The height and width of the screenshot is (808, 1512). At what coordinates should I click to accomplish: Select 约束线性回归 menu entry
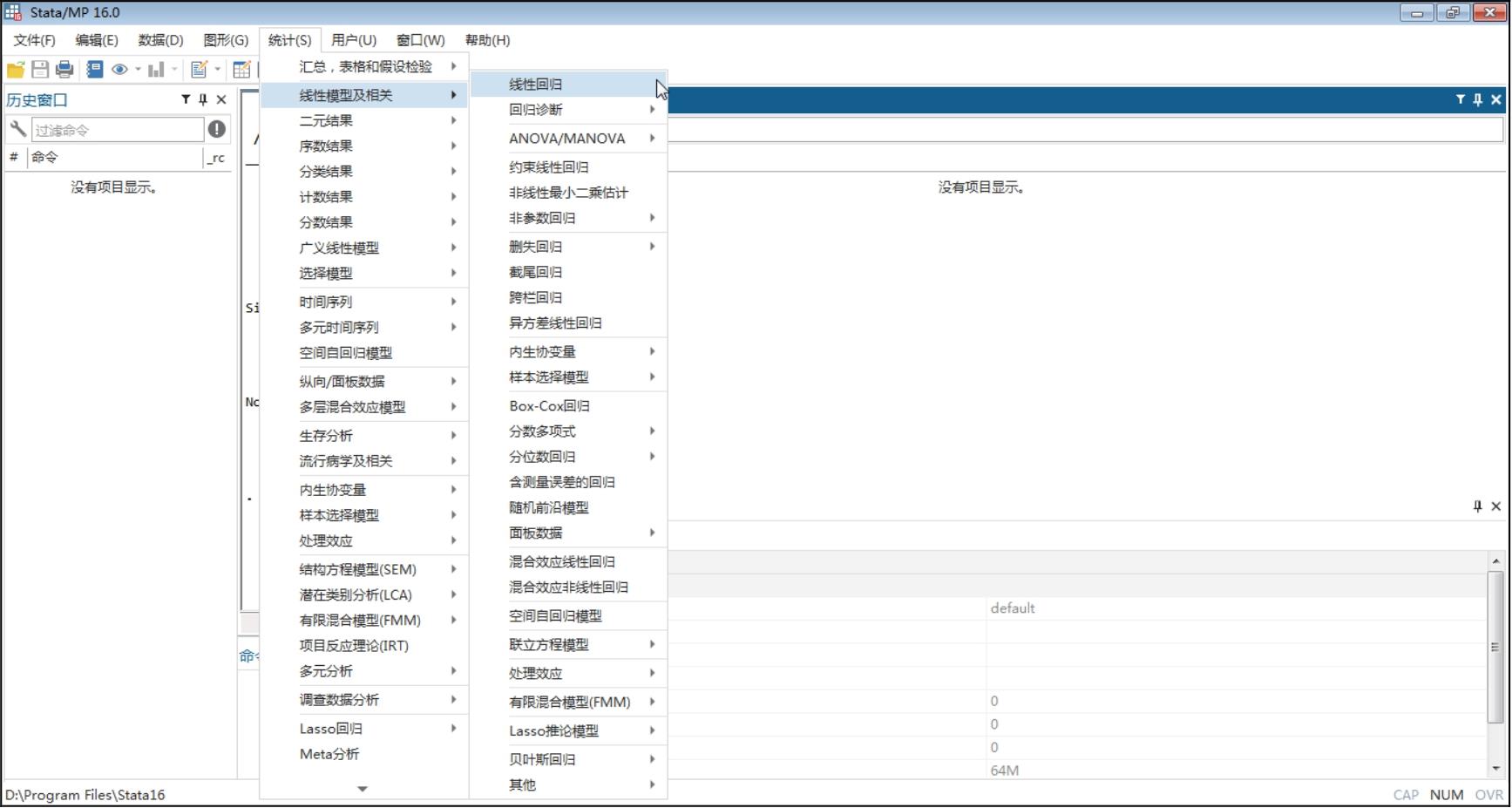569,167
